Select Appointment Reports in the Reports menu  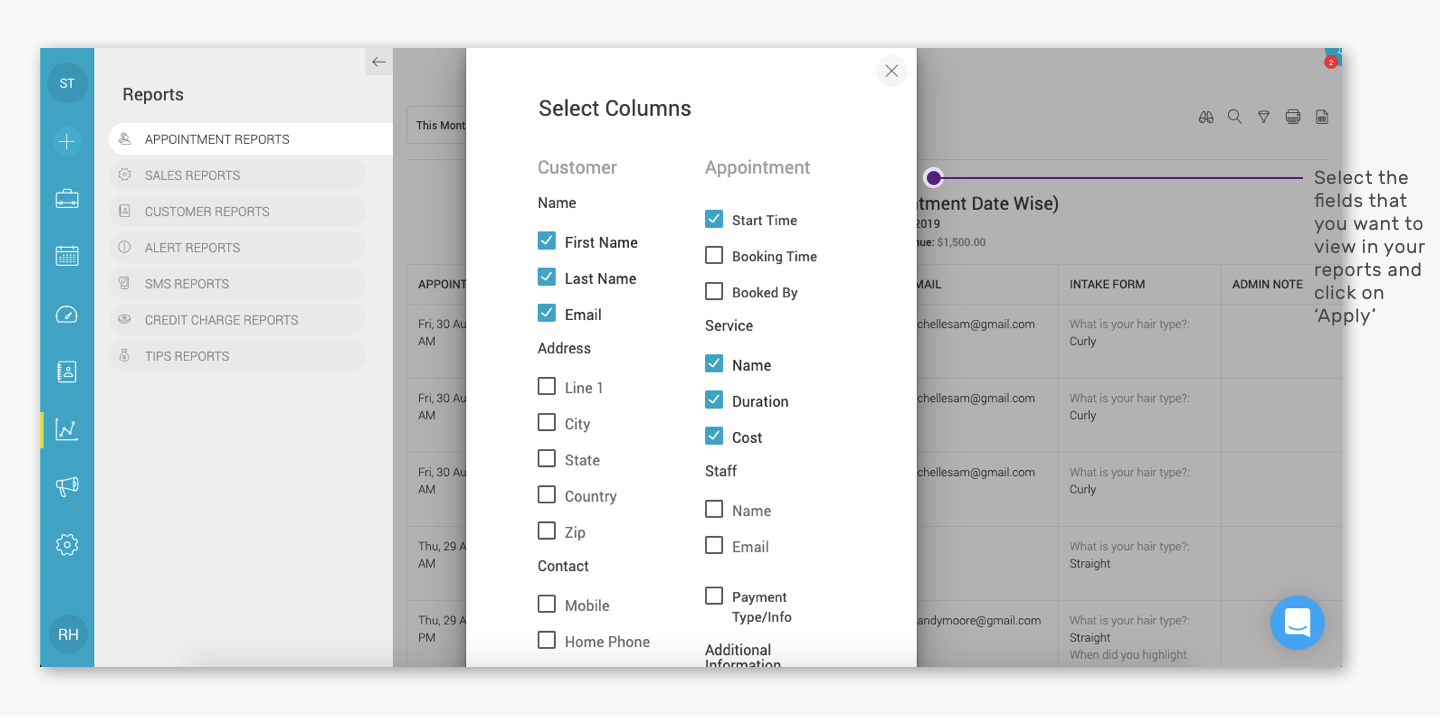(x=250, y=139)
